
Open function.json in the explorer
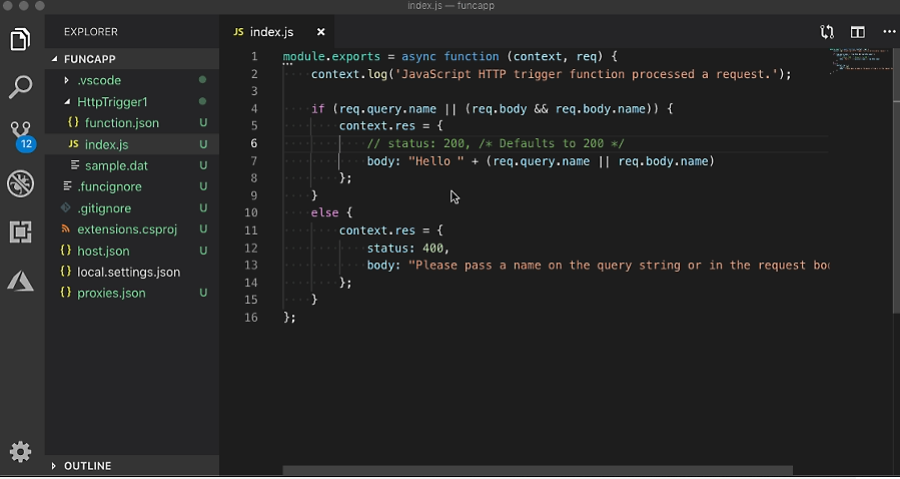click(121, 123)
